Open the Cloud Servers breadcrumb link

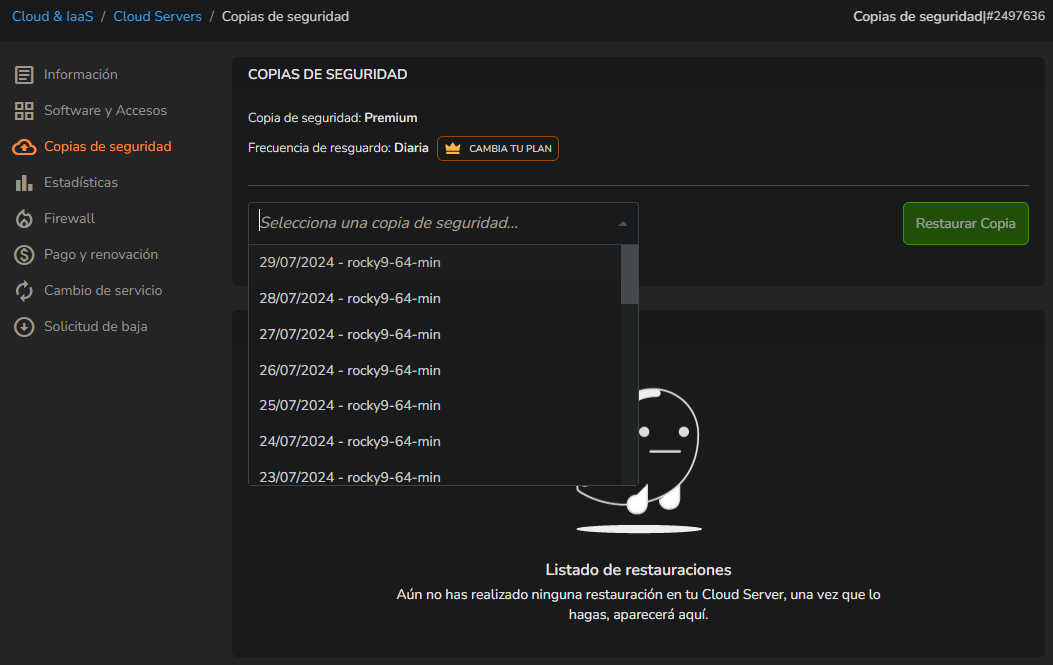(x=157, y=16)
